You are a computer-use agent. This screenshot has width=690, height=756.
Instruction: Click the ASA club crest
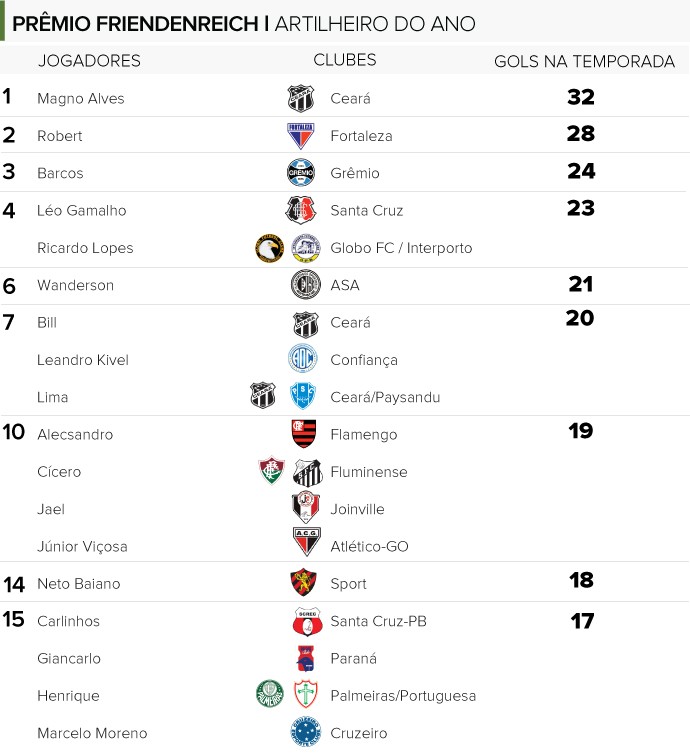pyautogui.click(x=306, y=284)
